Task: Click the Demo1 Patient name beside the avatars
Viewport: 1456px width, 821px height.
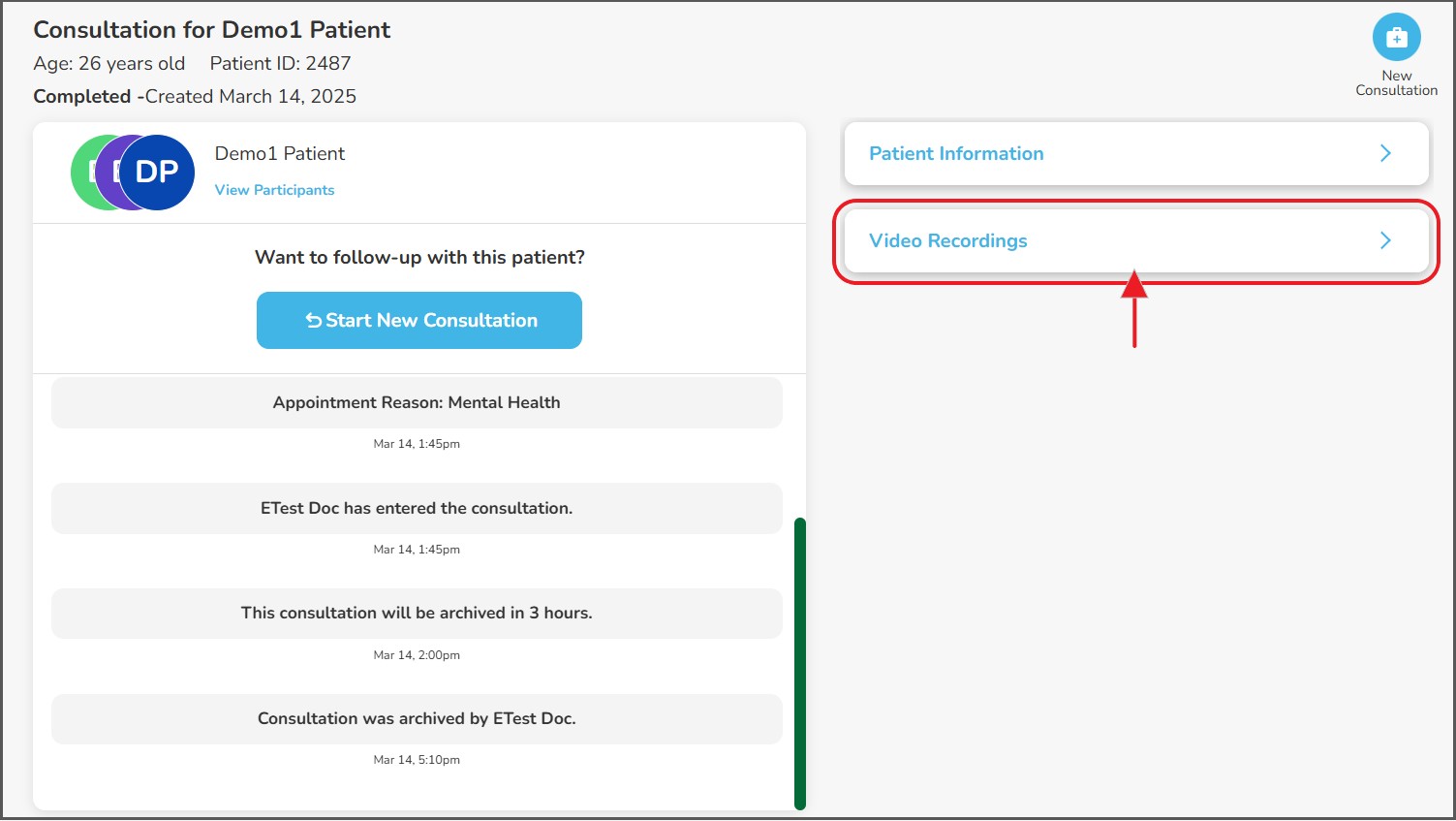Action: tap(279, 153)
